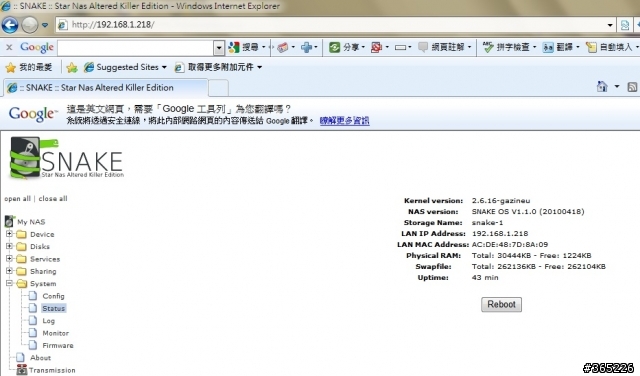
Task: Click the Google logo on the toolbar
Action: point(37,48)
